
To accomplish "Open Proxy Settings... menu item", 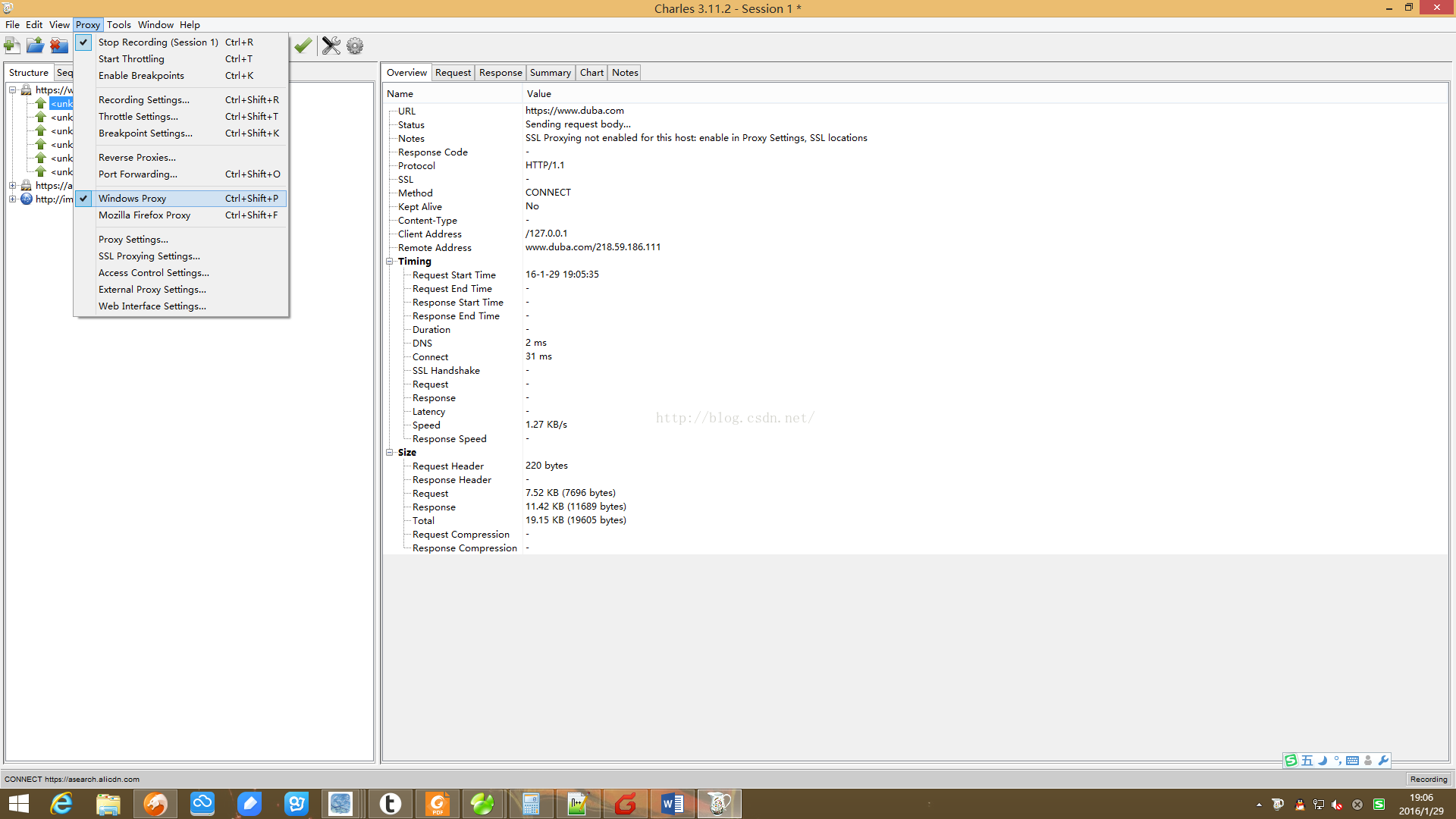I will pyautogui.click(x=180, y=240).
